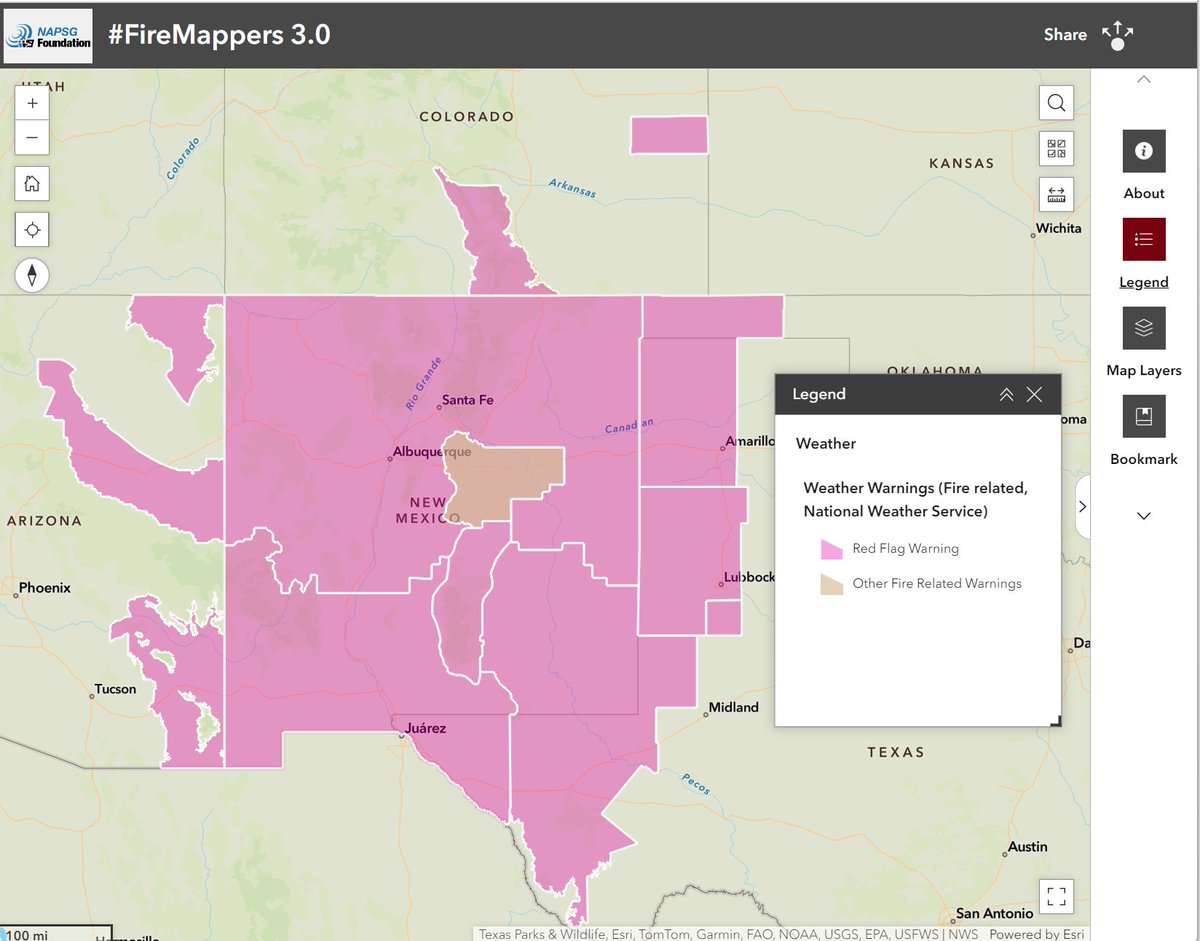This screenshot has height=941, width=1200.
Task: Click the NAPSG Foundation logo
Action: [x=49, y=36]
